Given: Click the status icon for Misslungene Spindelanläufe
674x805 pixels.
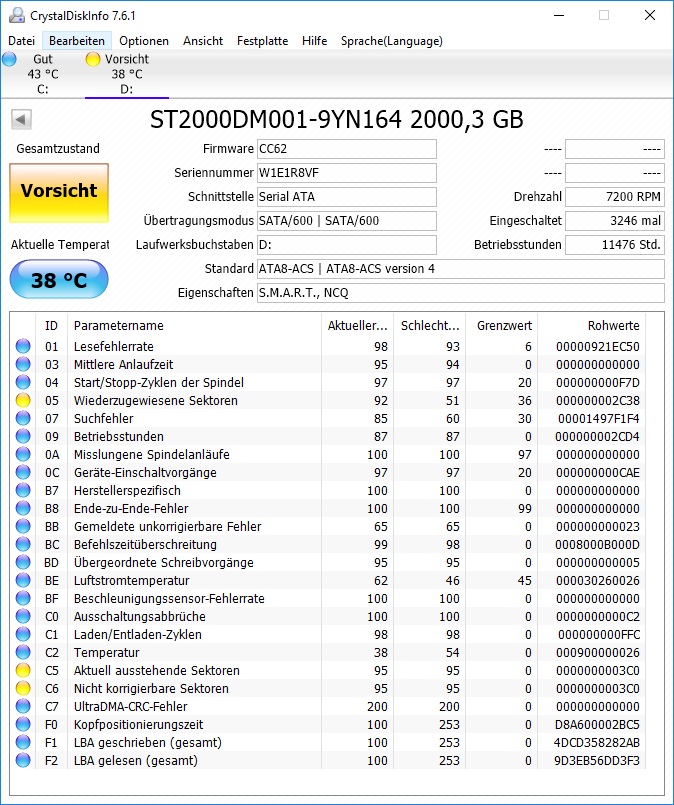Looking at the screenshot, I should click(x=23, y=454).
